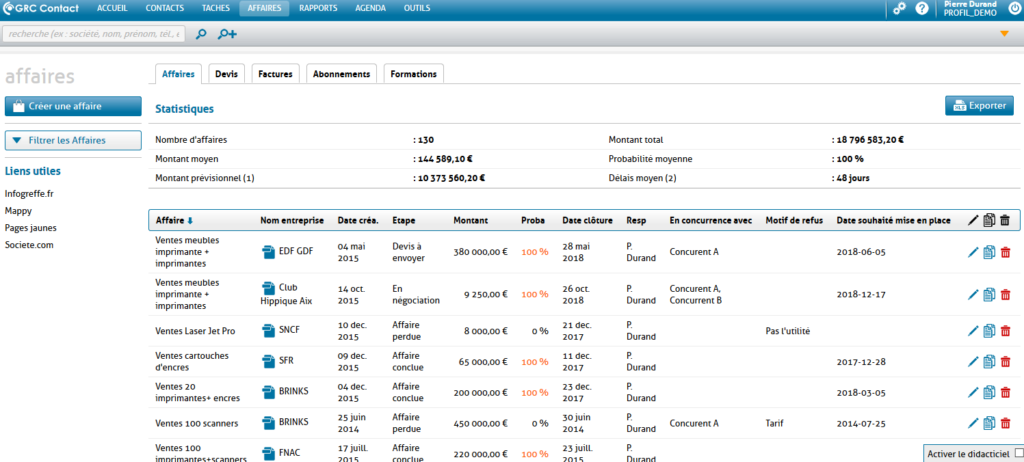
Task: Delete the SFR affaire row
Action: (1005, 361)
